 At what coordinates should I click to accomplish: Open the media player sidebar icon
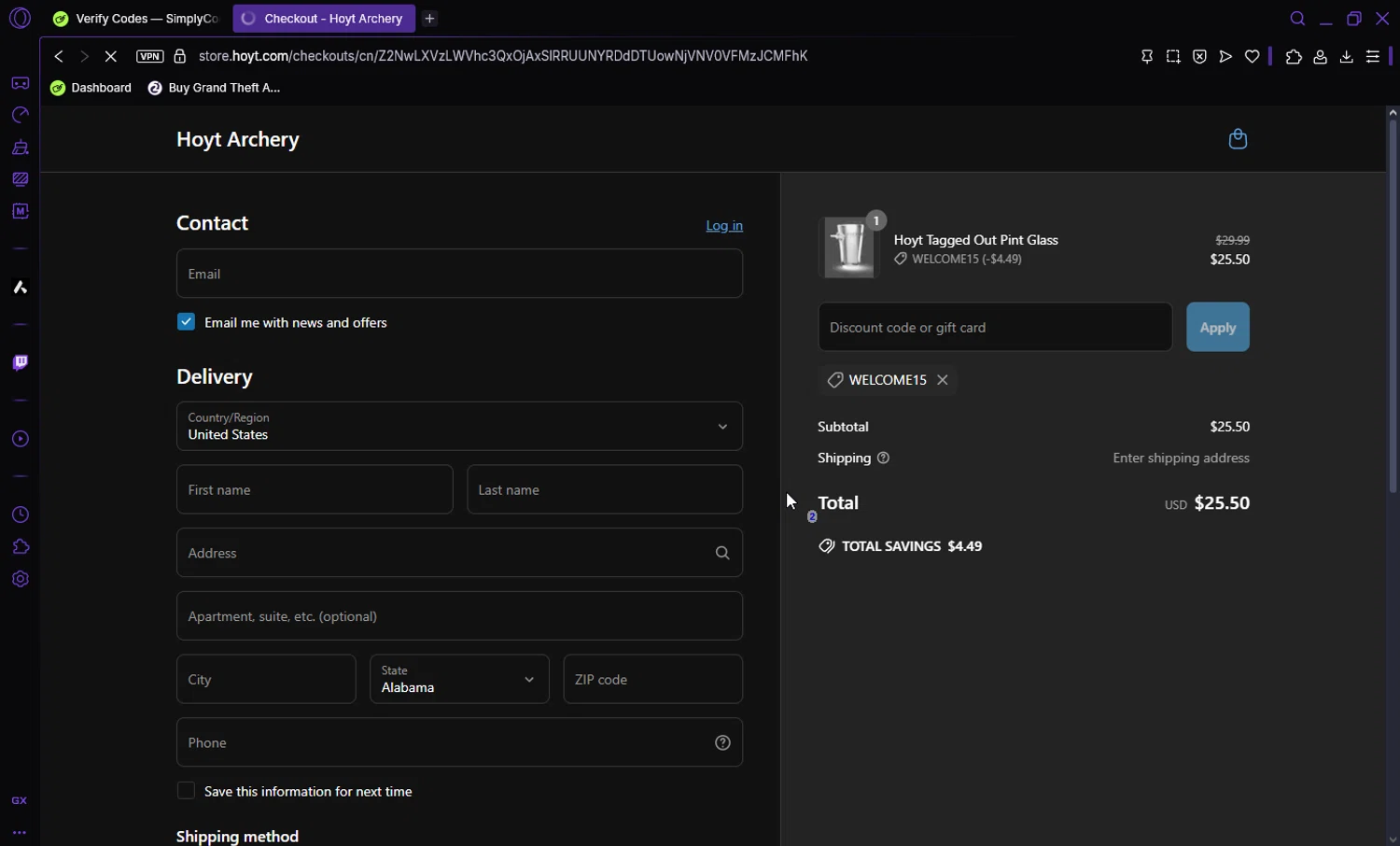click(x=20, y=439)
